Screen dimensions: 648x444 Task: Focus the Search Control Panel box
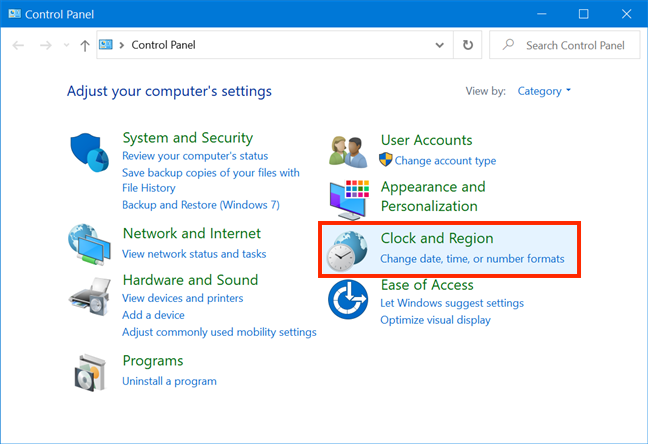coord(565,45)
